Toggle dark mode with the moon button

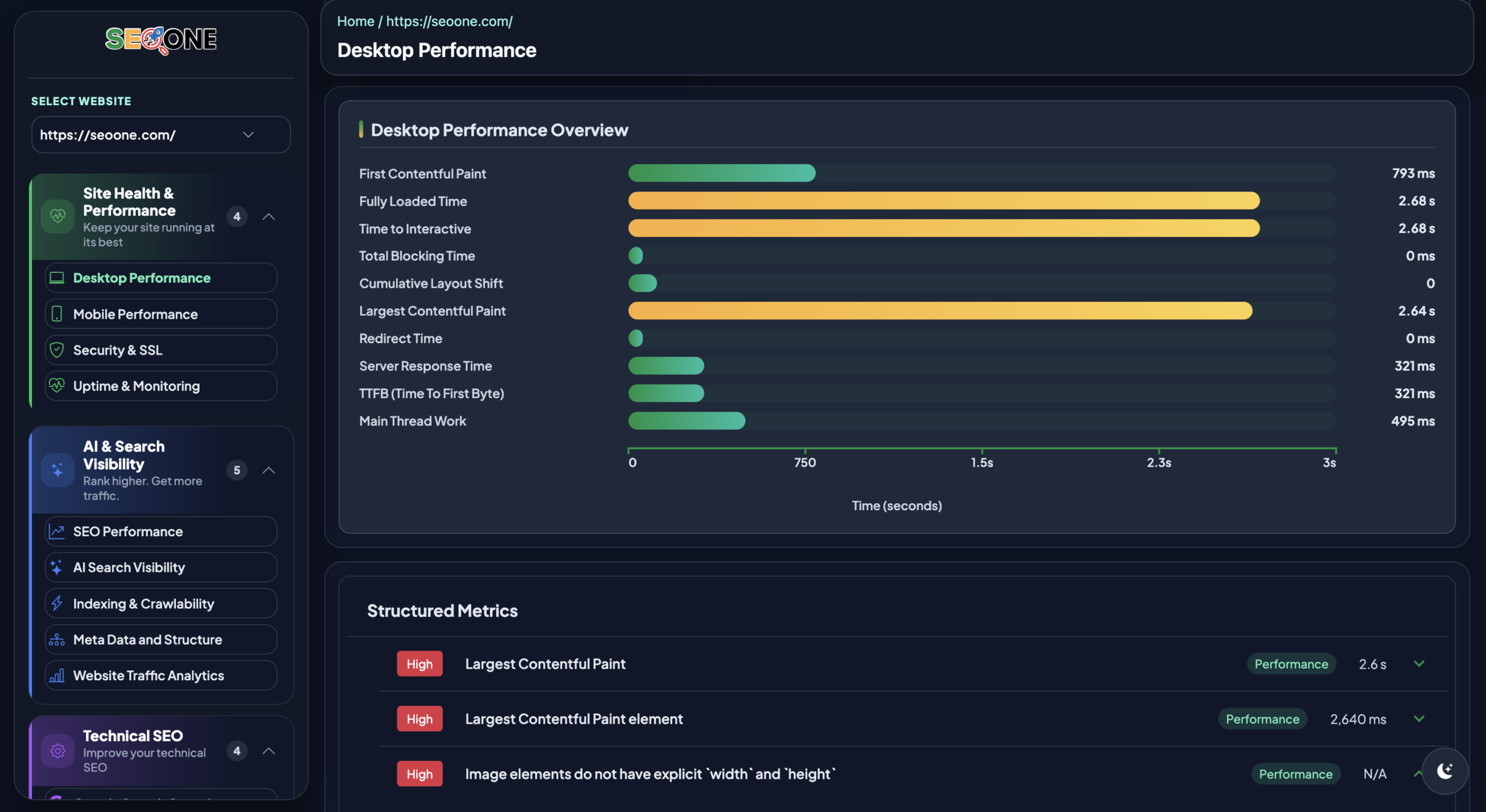coord(1445,771)
